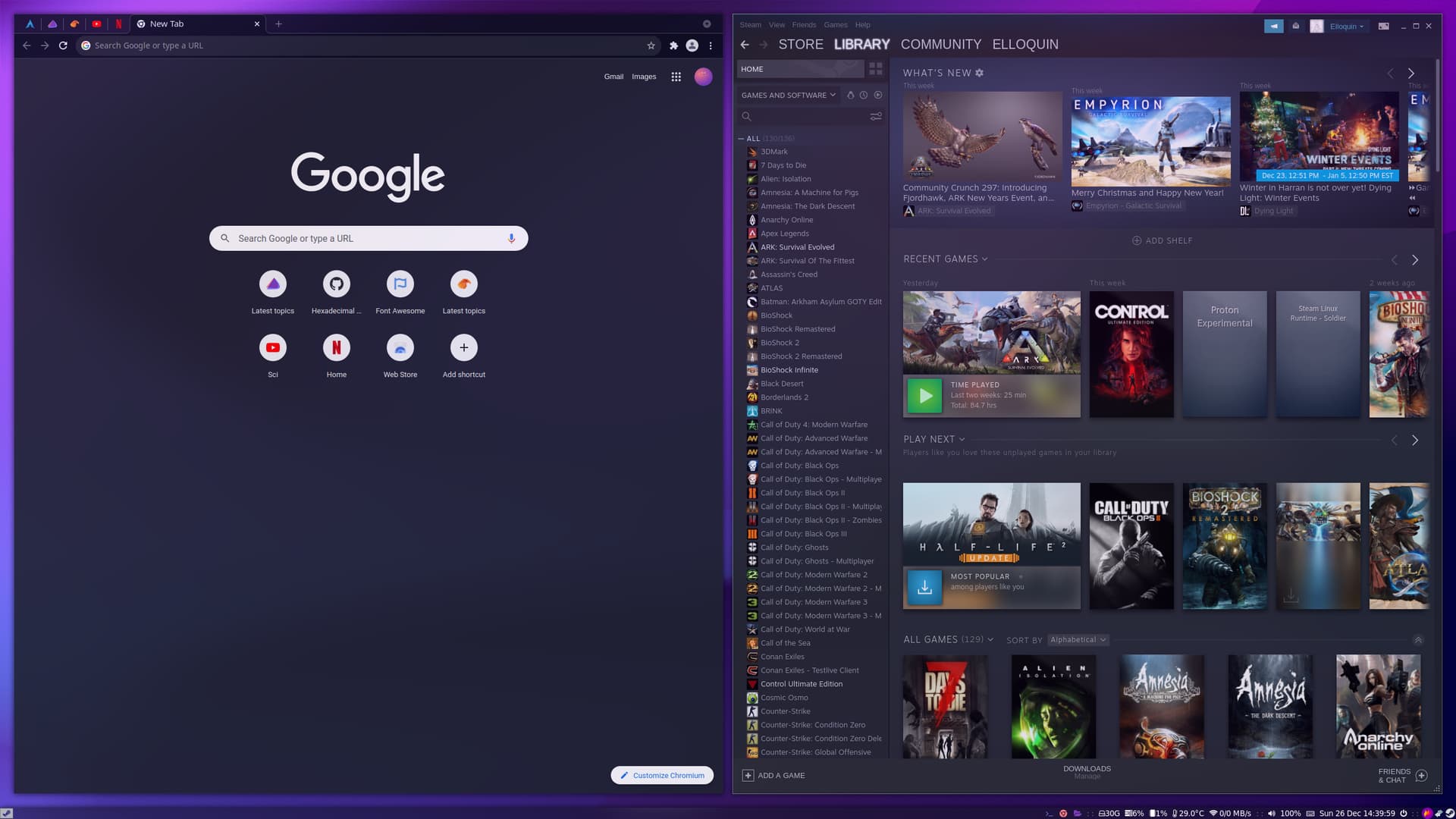Toggle sort by recent activity clock icon
The image size is (1456, 819).
pyautogui.click(x=864, y=95)
